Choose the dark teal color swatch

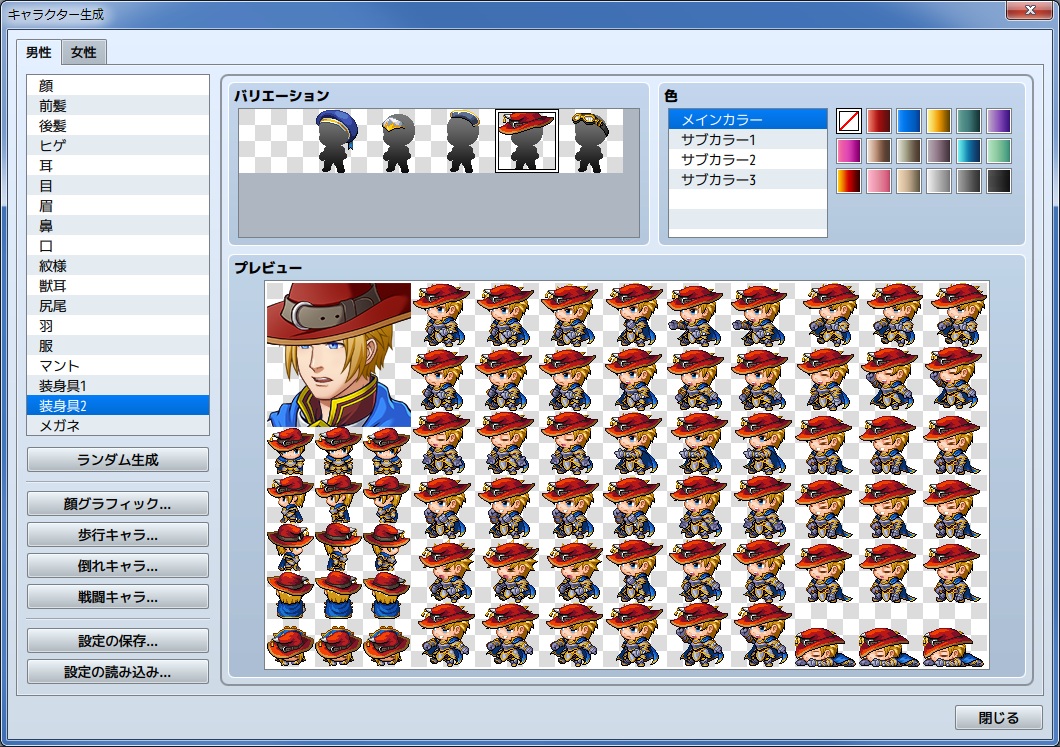(x=969, y=121)
